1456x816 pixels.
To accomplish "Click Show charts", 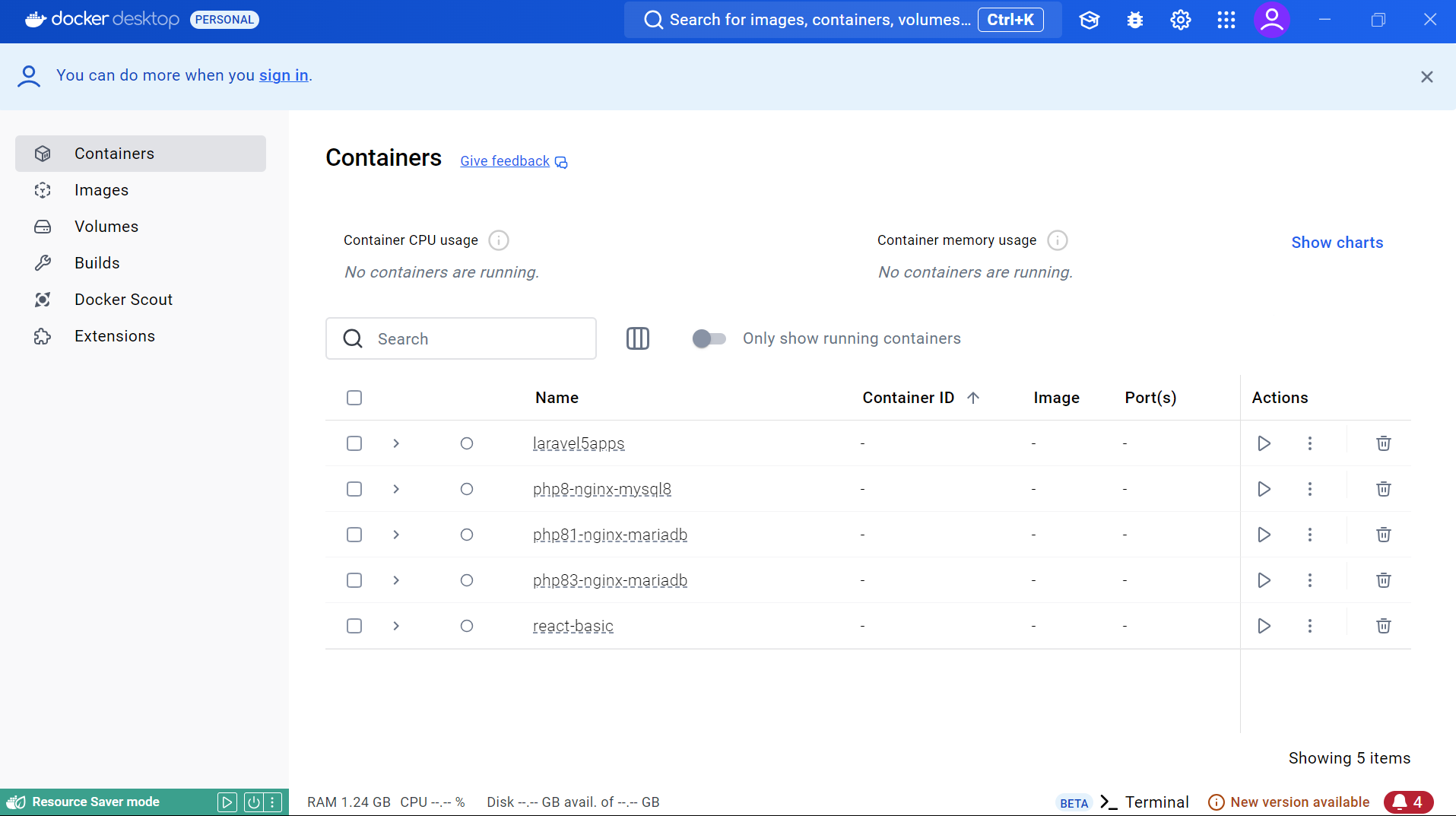I will click(1337, 243).
